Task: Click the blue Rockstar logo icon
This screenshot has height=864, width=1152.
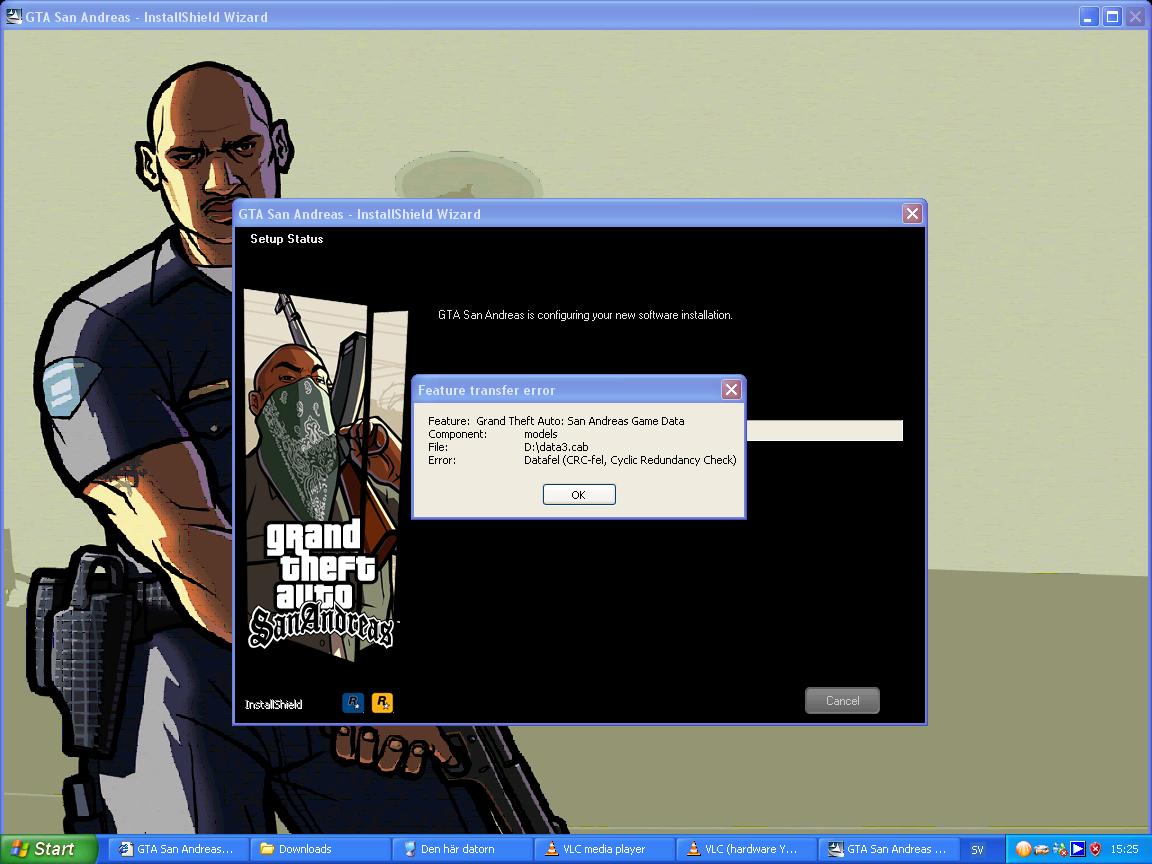Action: click(353, 703)
